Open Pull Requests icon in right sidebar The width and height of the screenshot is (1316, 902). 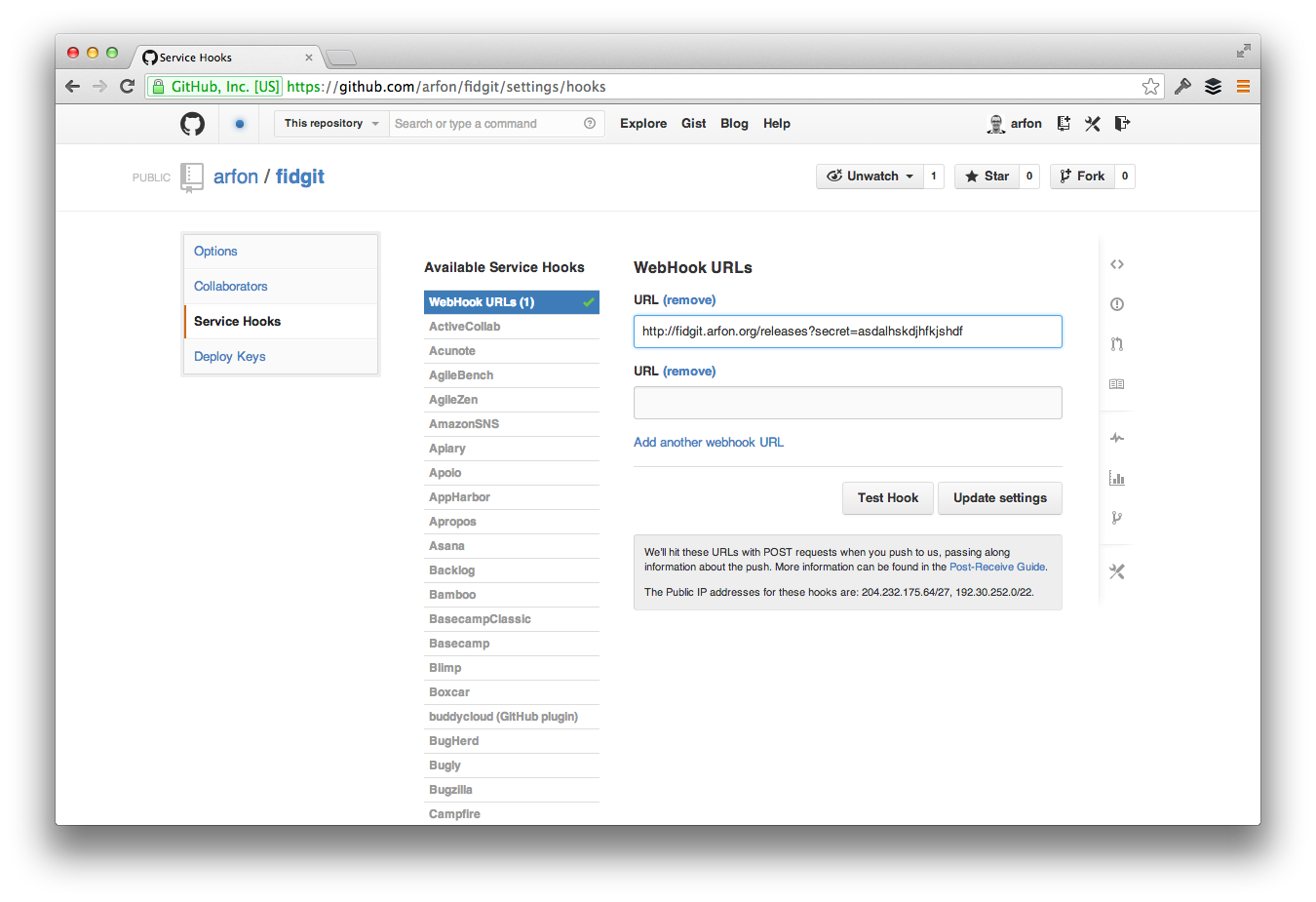pyautogui.click(x=1117, y=344)
